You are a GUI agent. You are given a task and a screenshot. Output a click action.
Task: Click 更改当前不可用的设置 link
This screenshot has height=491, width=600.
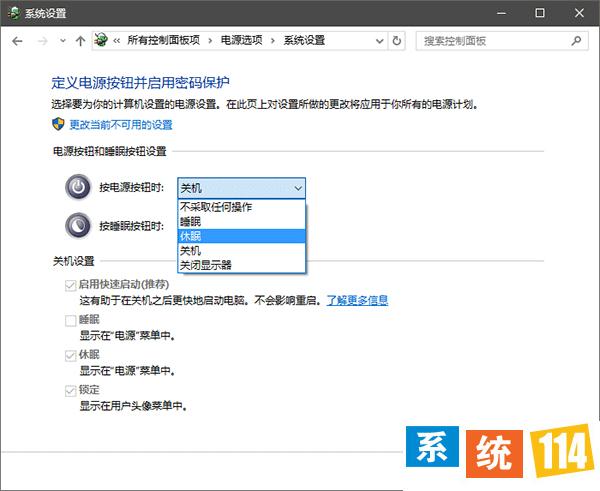tap(121, 125)
